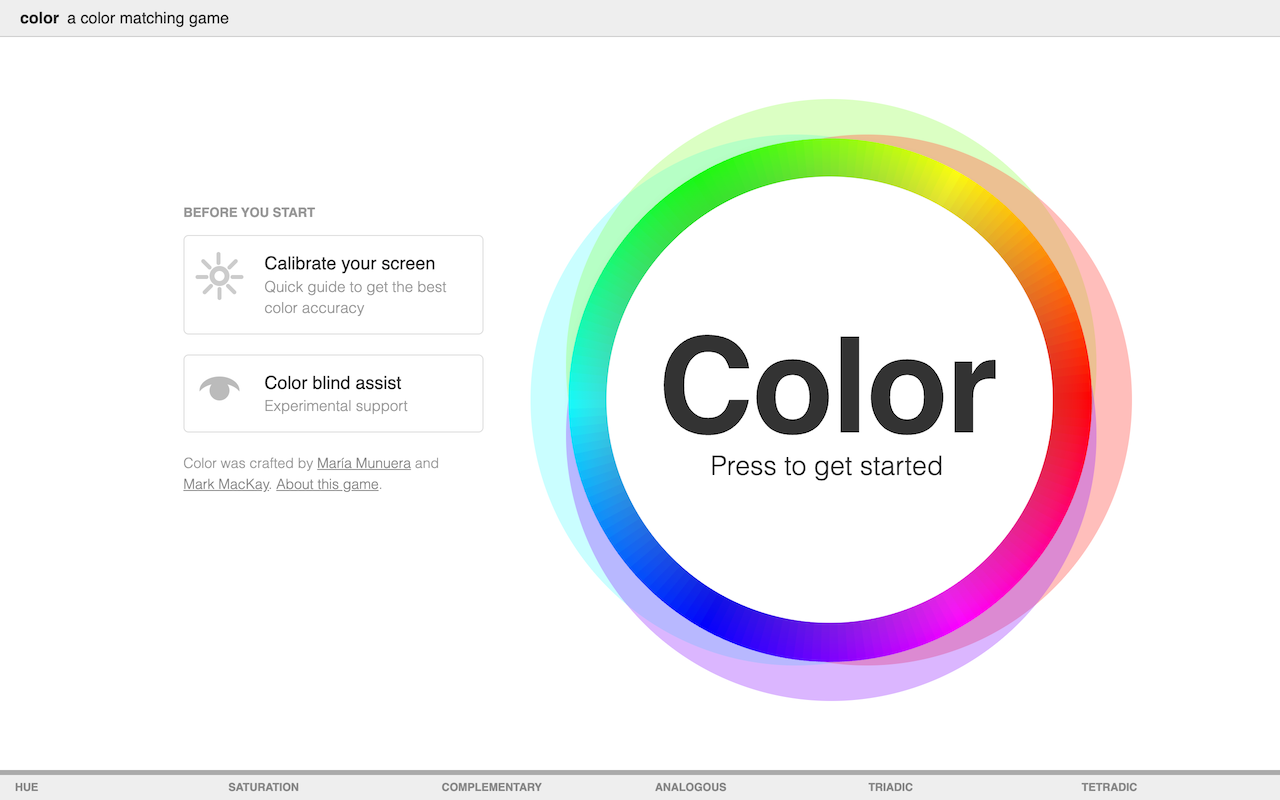Open the "Calibrate your screen" guide
This screenshot has height=800, width=1280.
point(333,284)
